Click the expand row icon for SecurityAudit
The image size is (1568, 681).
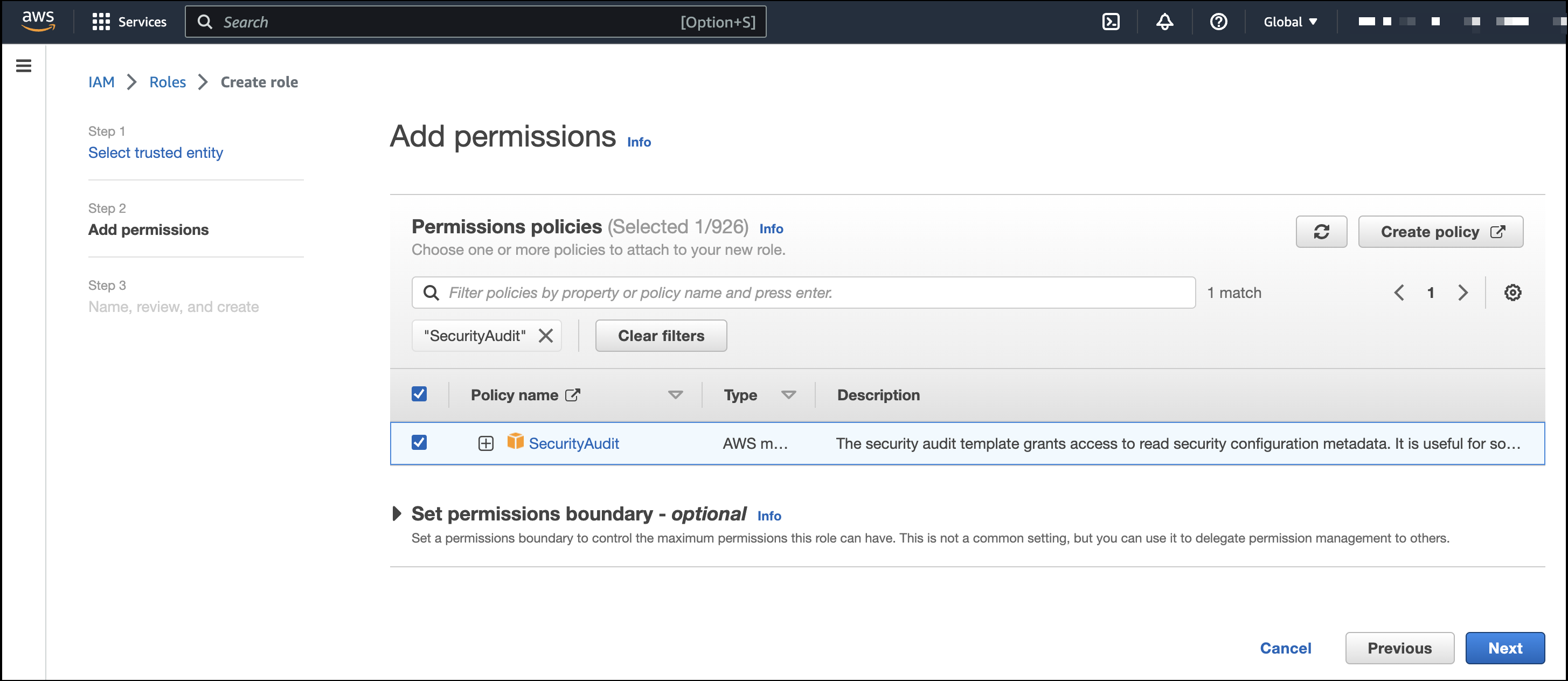point(484,443)
